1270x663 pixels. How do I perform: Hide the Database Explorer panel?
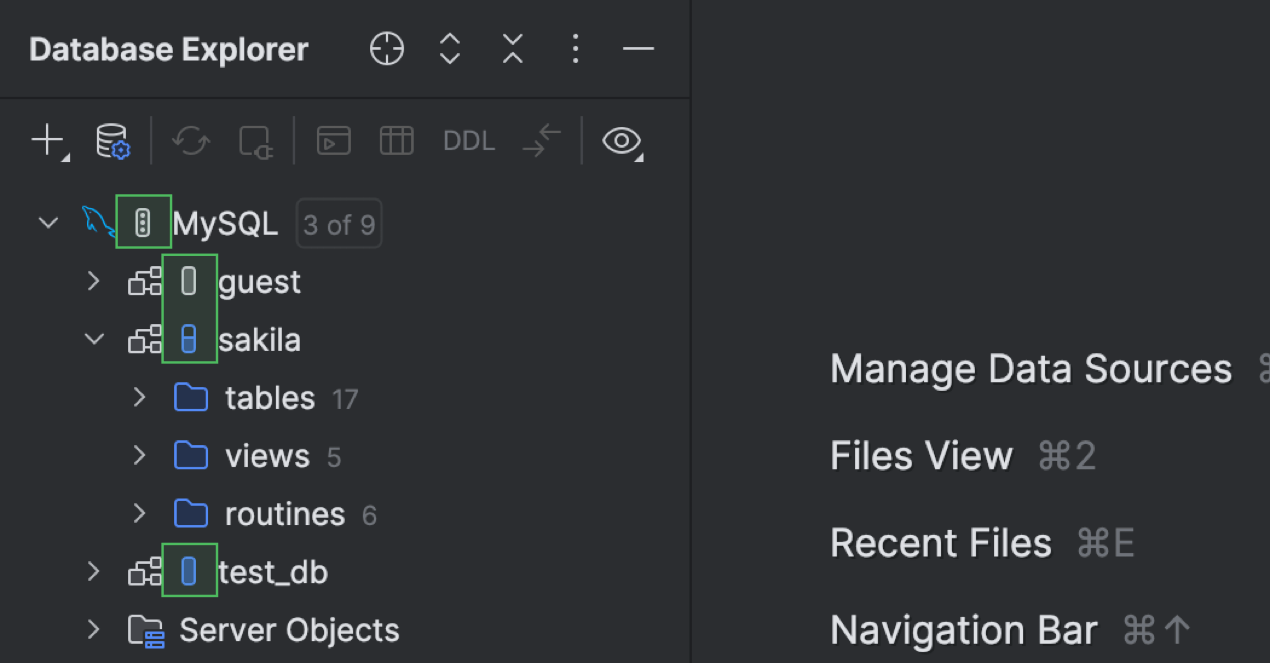[637, 48]
